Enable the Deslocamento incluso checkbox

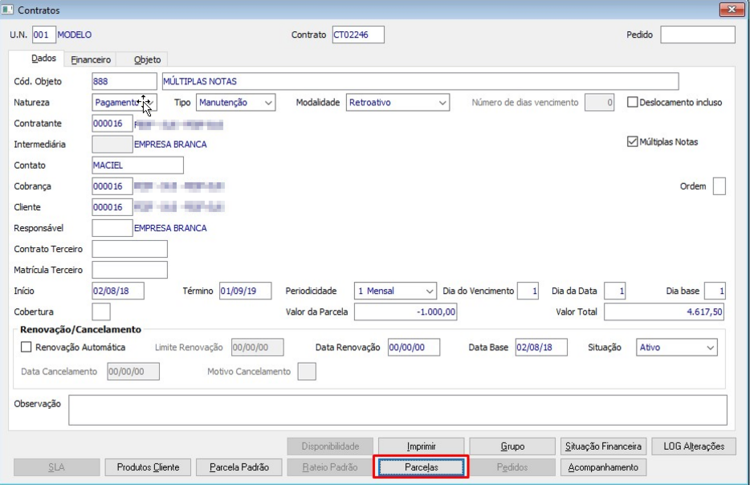[x=632, y=102]
